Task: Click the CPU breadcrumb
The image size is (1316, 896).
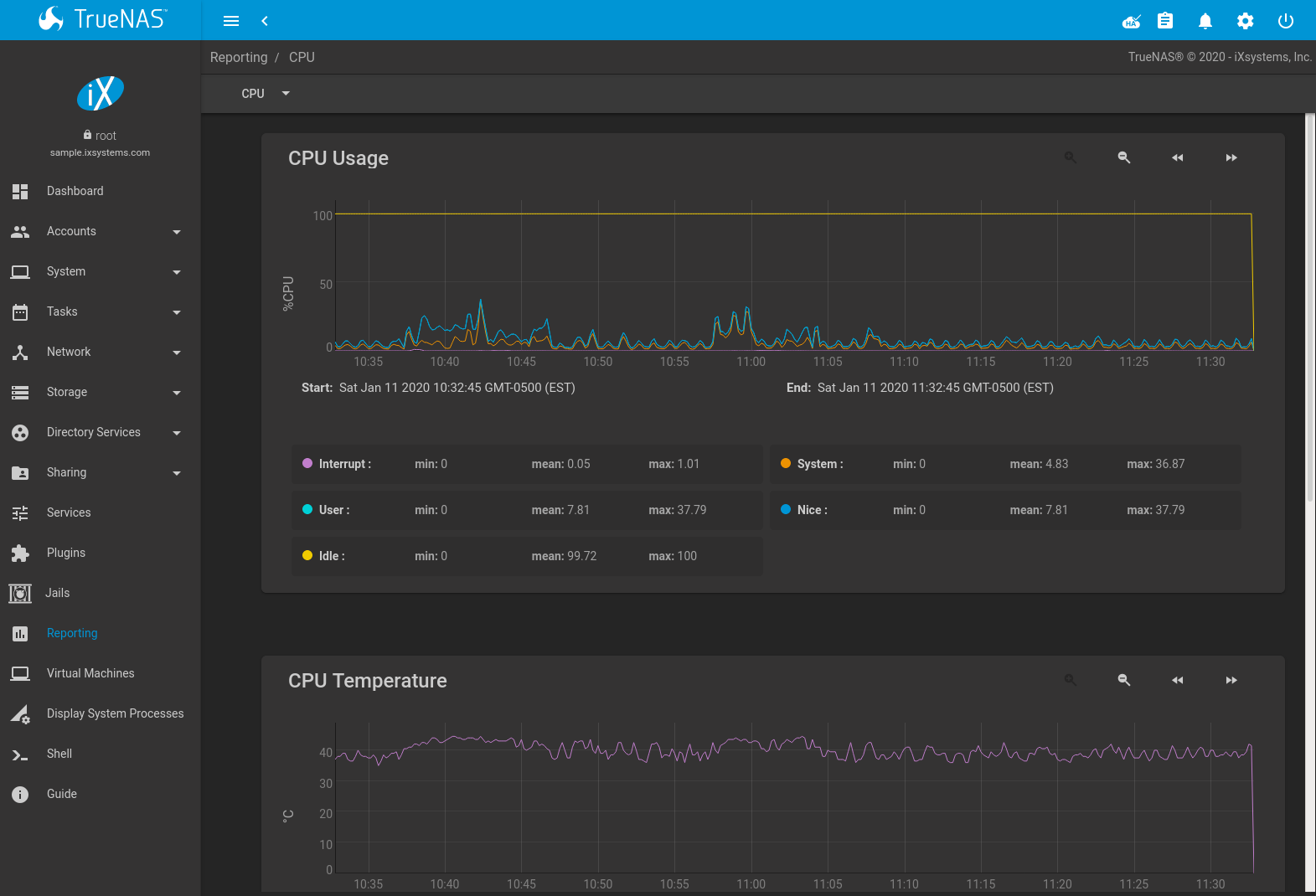Action: coord(302,57)
